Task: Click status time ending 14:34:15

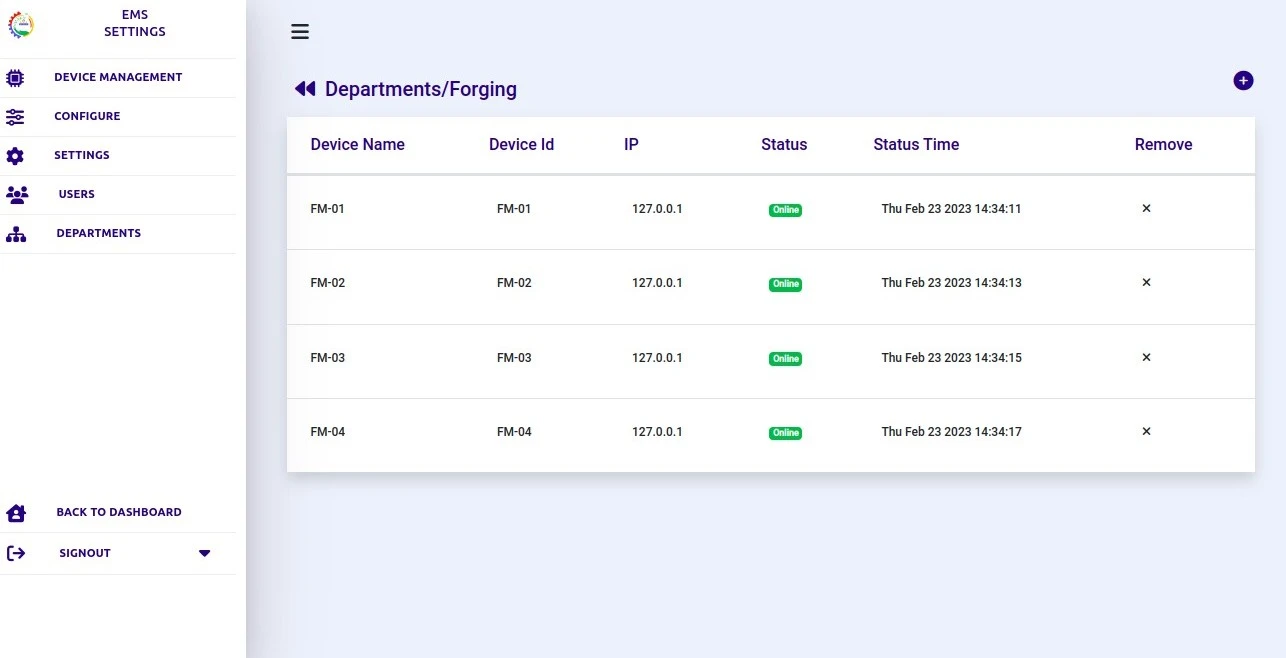Action: (951, 358)
